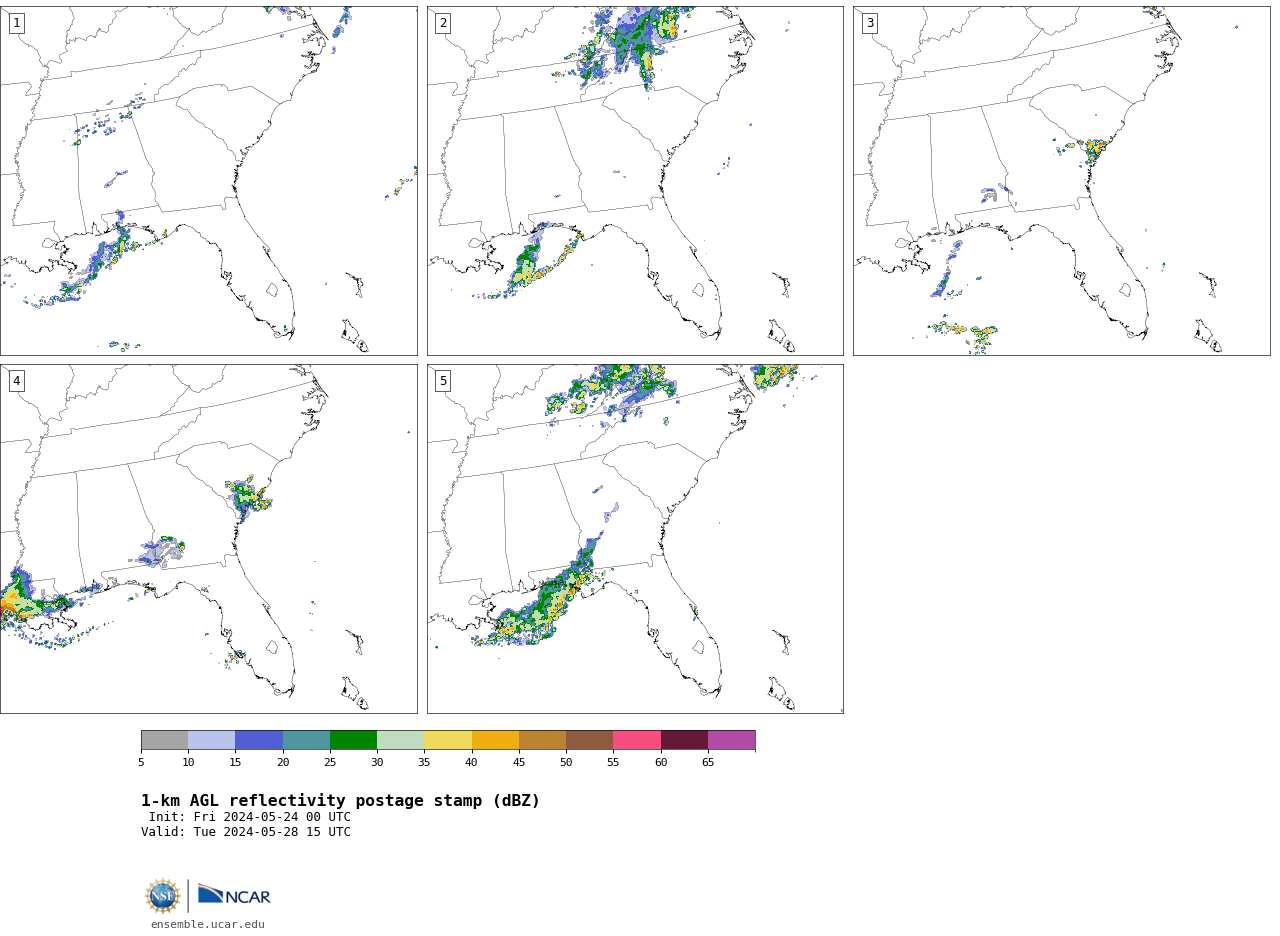The height and width of the screenshot is (936, 1280).
Task: Select the brown 50-55 dBZ swatch
Action: [x=590, y=740]
